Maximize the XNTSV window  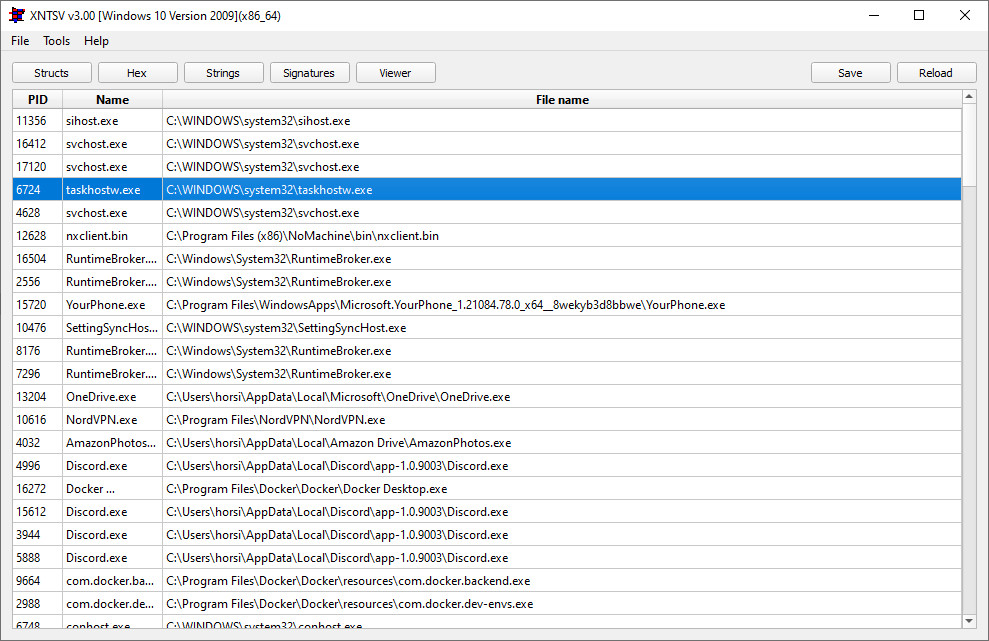coord(919,15)
